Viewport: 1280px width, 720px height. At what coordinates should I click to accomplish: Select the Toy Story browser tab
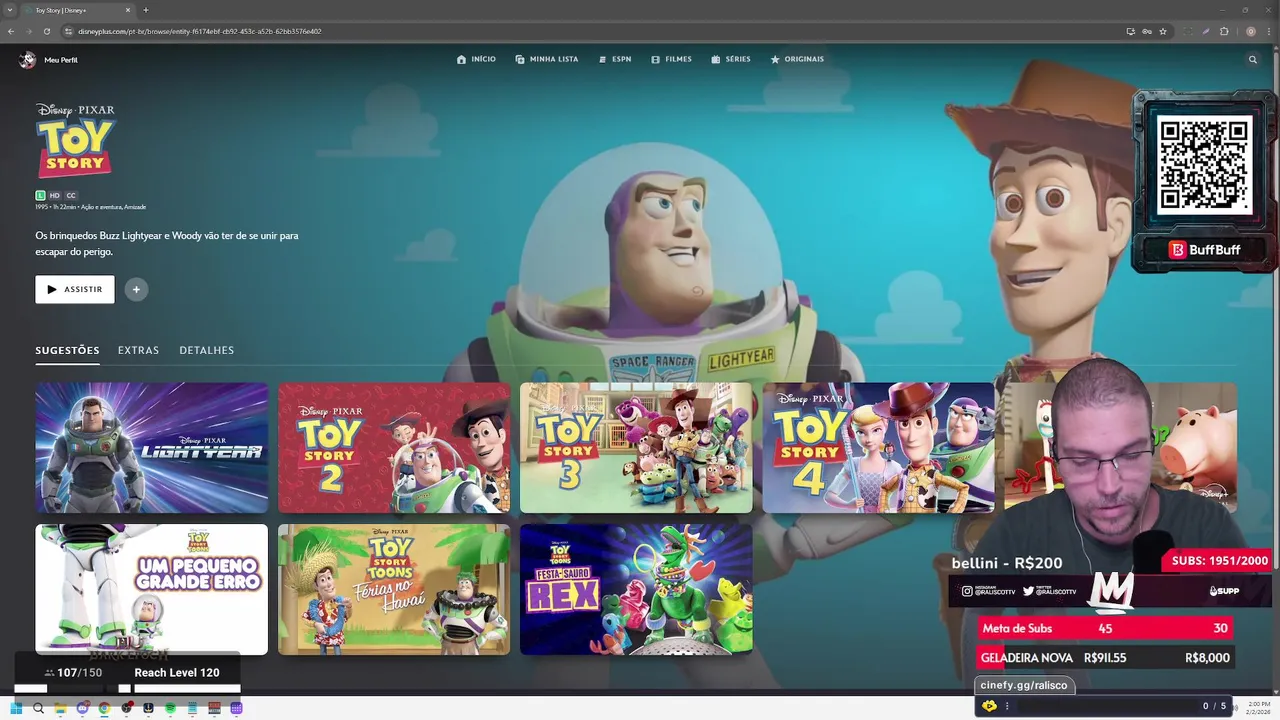78,10
